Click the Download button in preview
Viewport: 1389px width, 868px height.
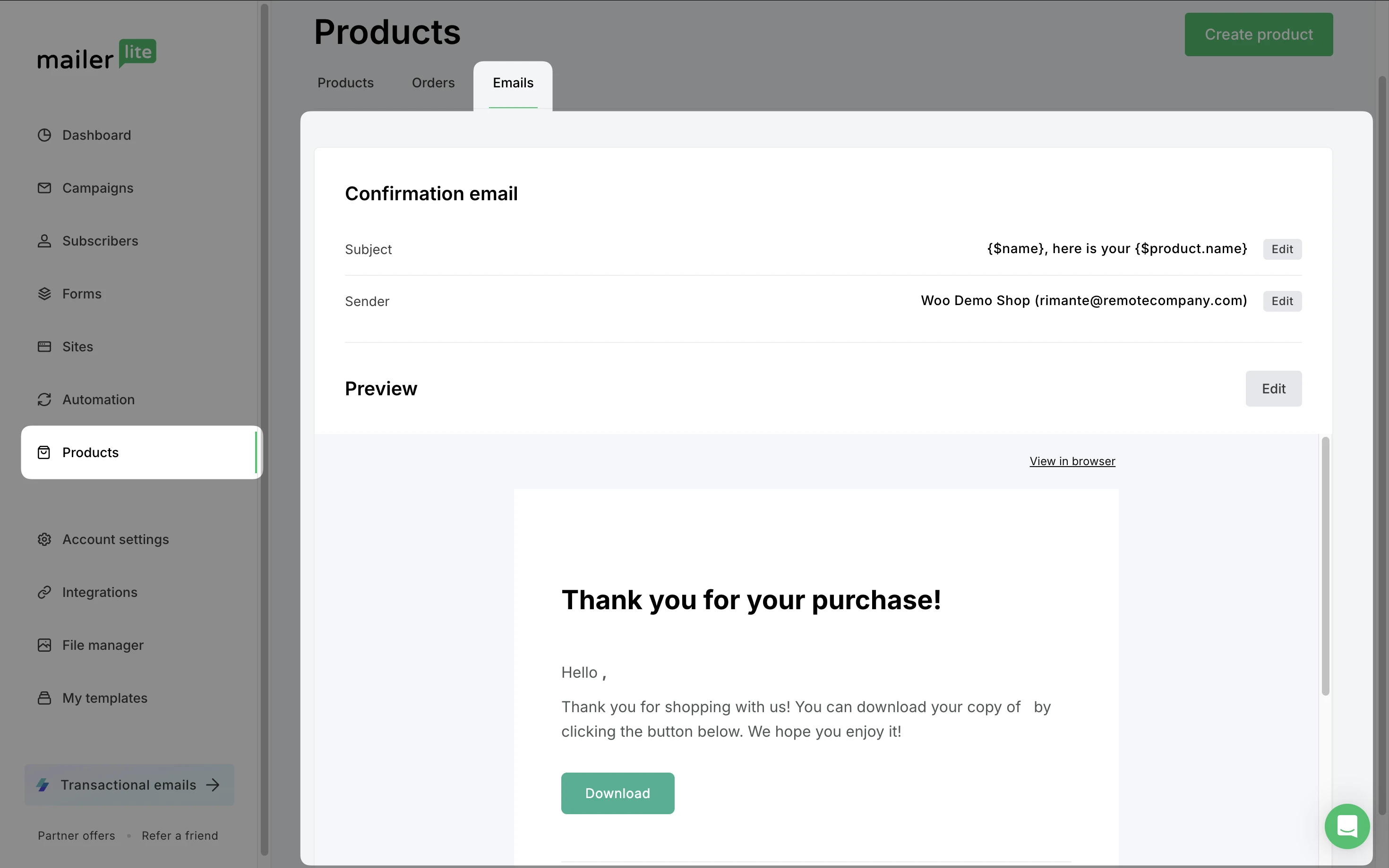[x=617, y=793]
